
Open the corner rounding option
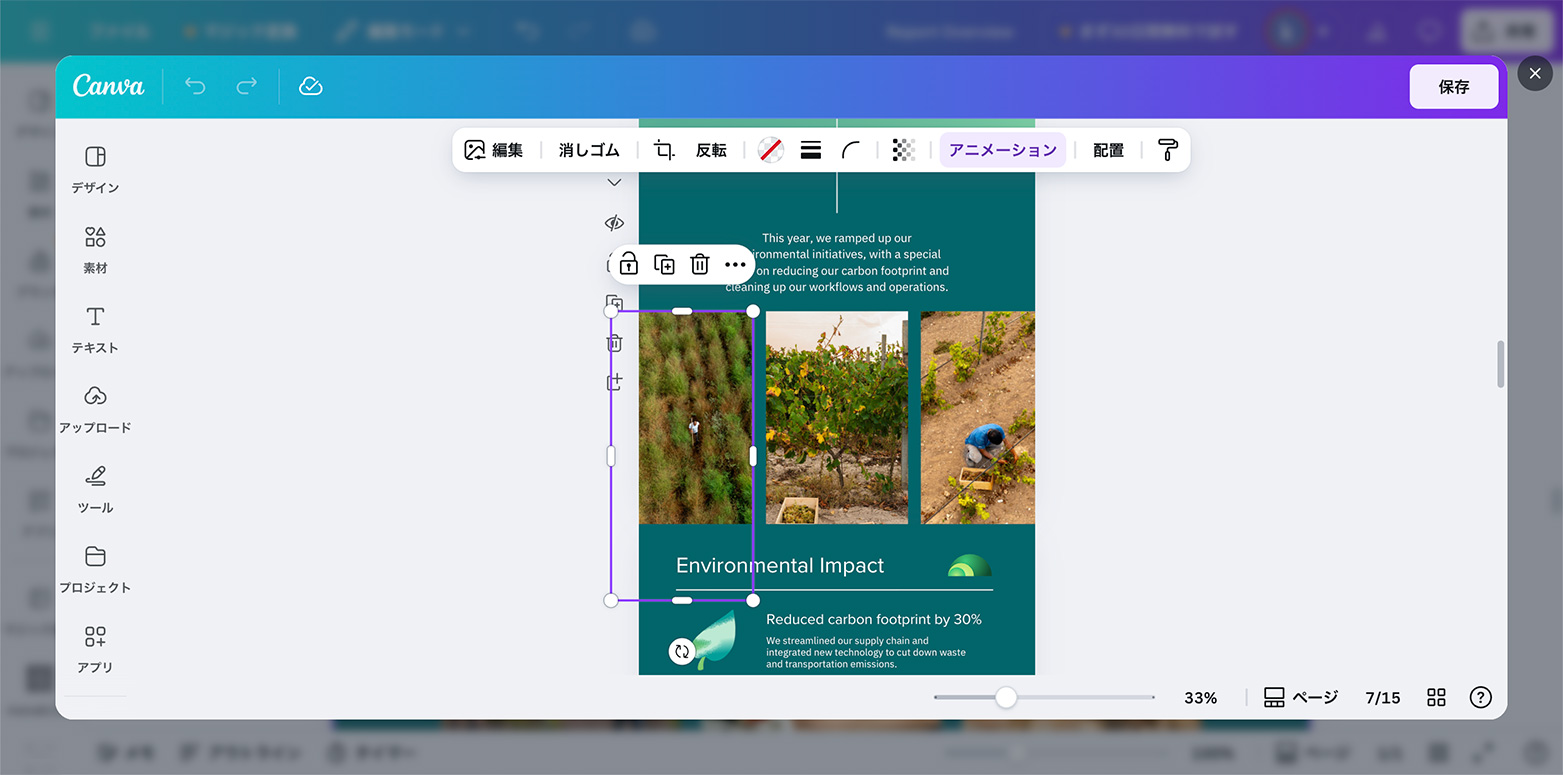pos(850,150)
